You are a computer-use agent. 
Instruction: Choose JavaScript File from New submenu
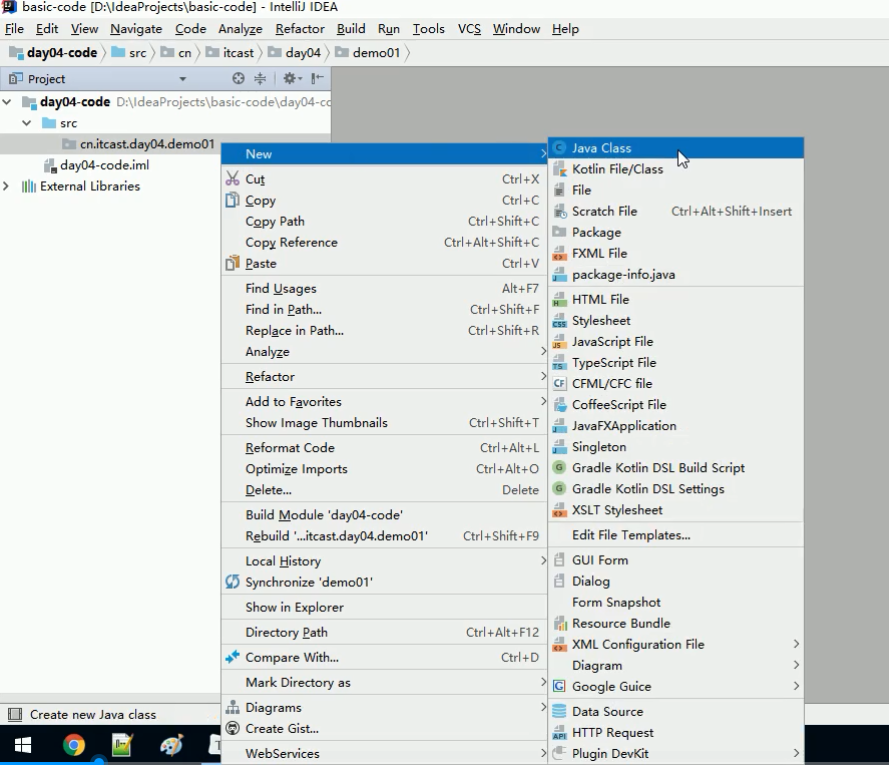(676, 341)
